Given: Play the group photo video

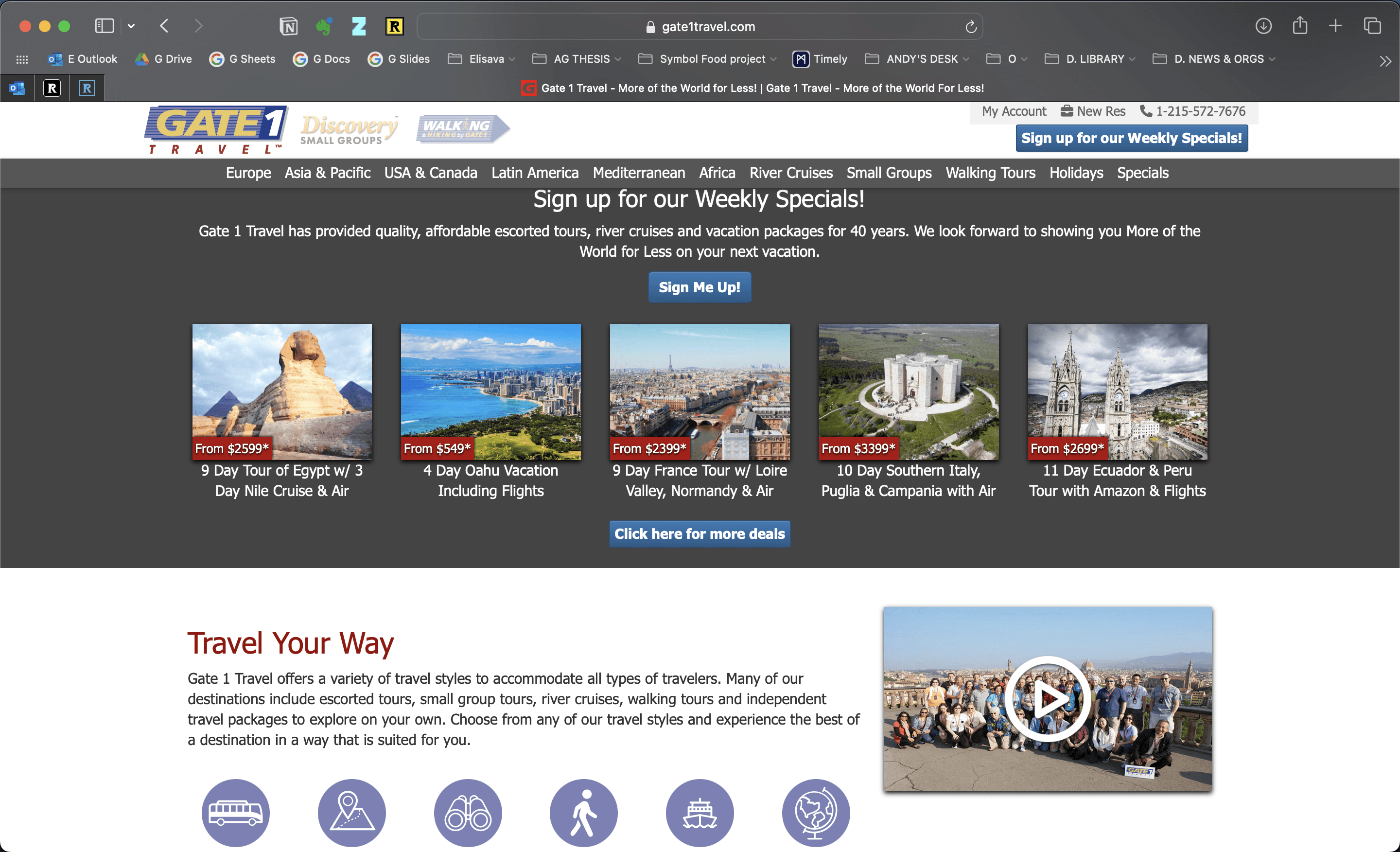Looking at the screenshot, I should [1047, 699].
